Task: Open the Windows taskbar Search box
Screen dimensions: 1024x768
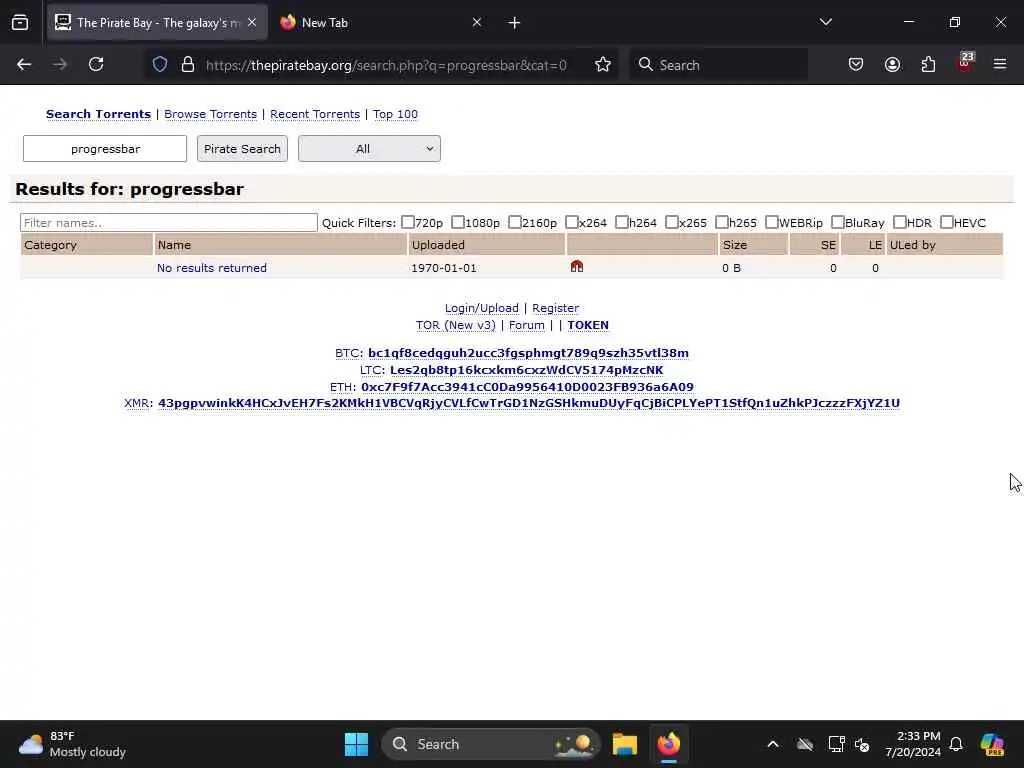Action: [490, 744]
